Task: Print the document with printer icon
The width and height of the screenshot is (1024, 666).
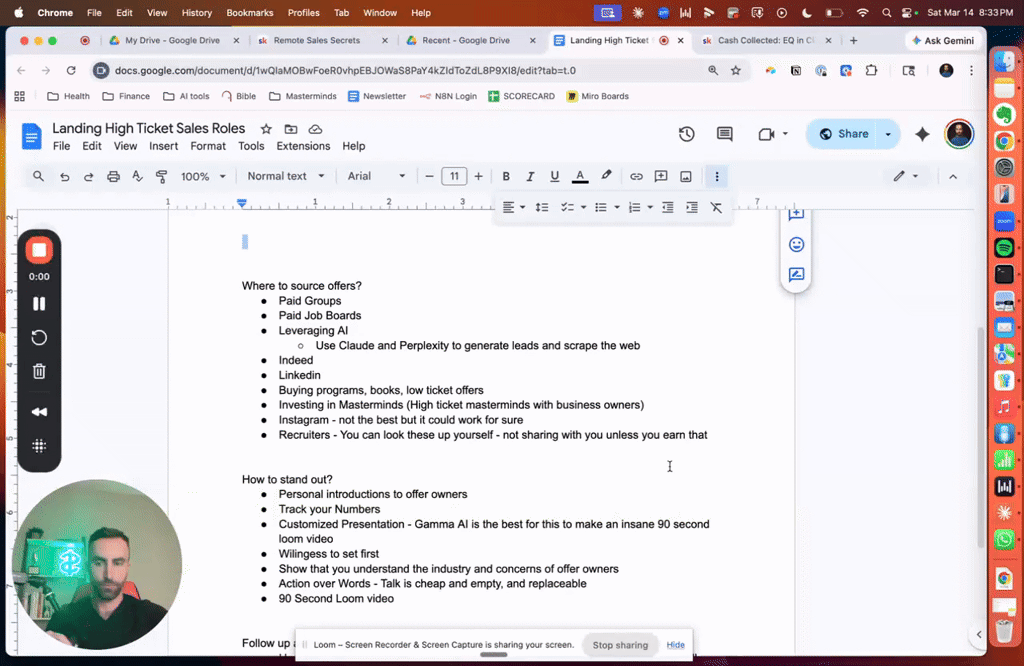Action: pos(113,176)
